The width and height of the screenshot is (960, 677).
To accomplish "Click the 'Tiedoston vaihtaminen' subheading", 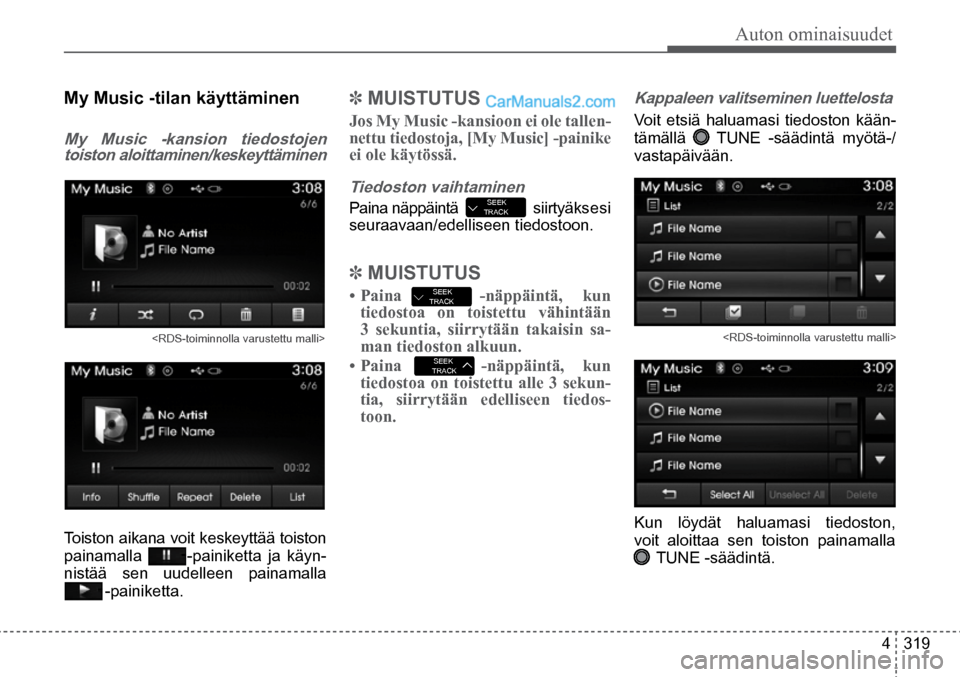I will click(x=437, y=187).
